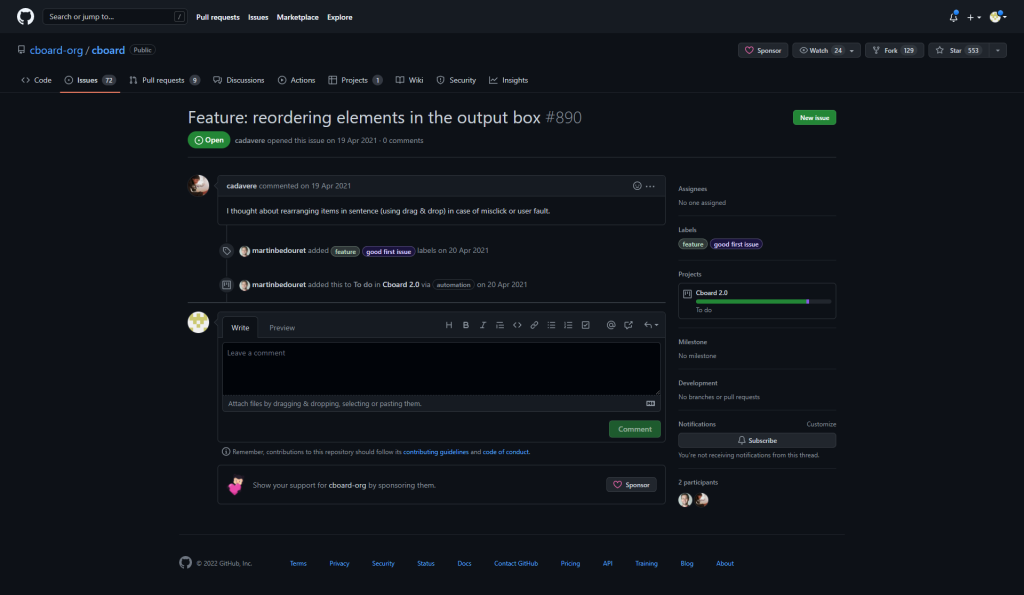Apply italic formatting in the comment editor

coord(483,325)
